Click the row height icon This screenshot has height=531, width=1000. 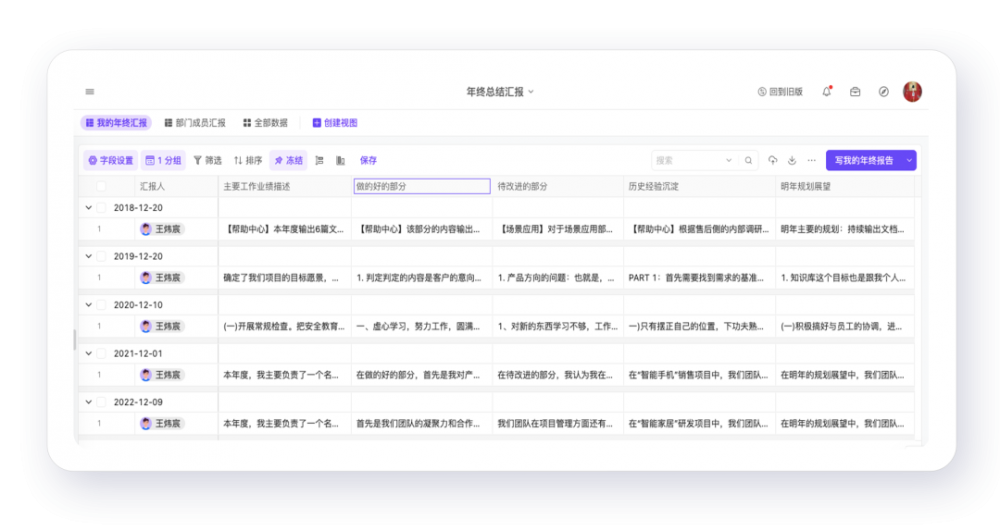[x=319, y=160]
